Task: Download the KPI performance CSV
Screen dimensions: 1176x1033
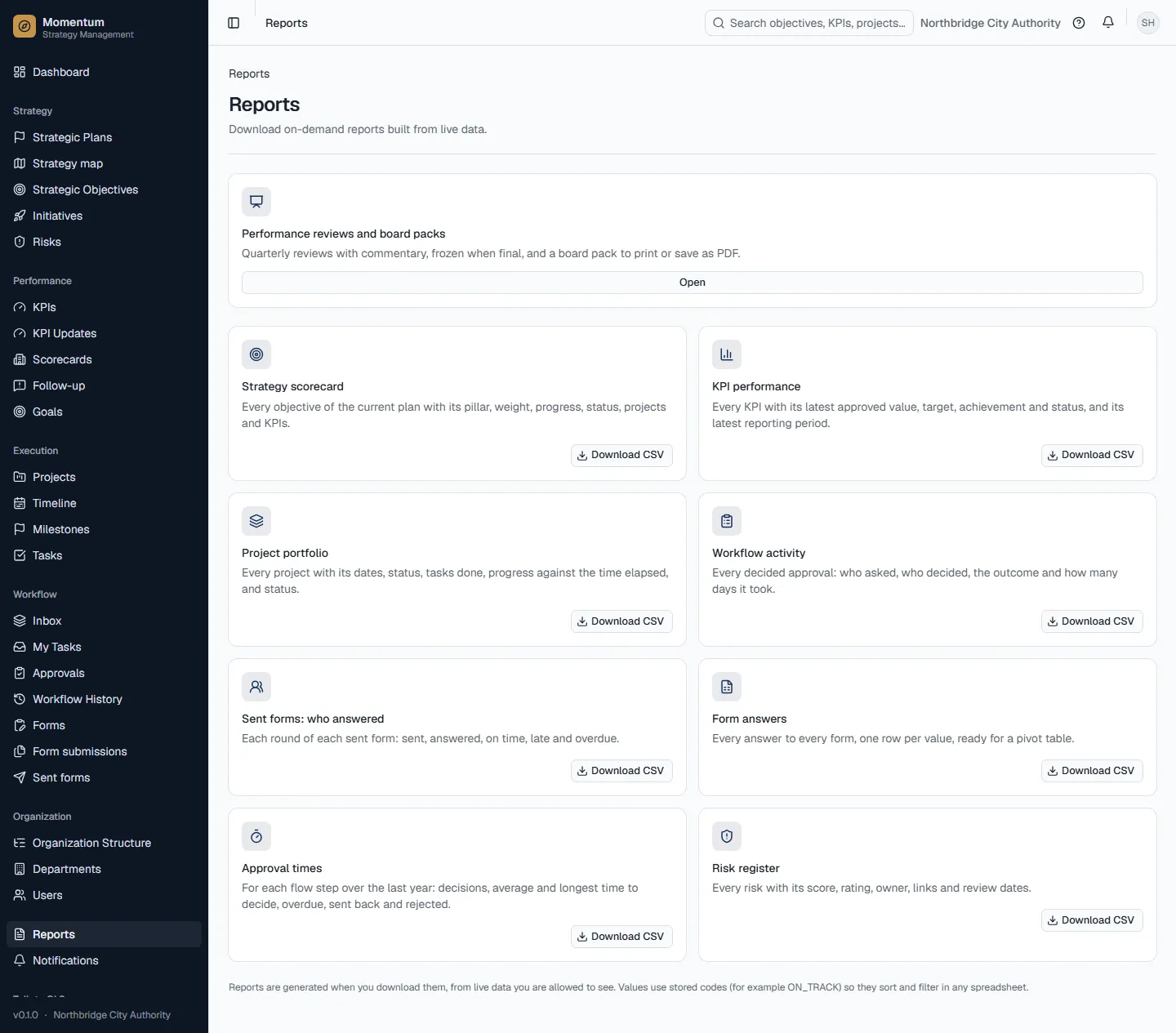Action: (x=1092, y=455)
